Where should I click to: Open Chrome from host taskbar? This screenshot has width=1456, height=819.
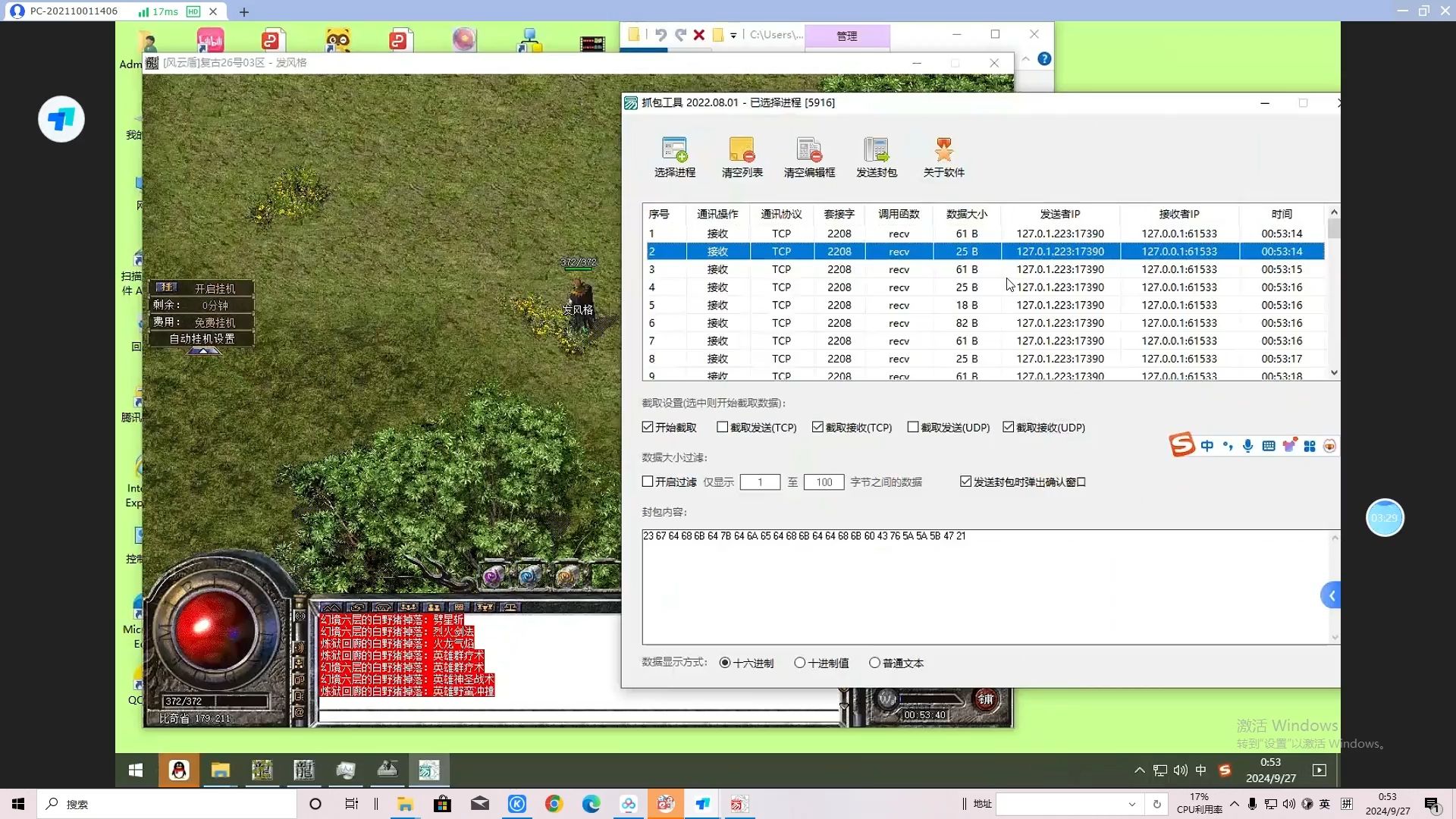[x=554, y=804]
